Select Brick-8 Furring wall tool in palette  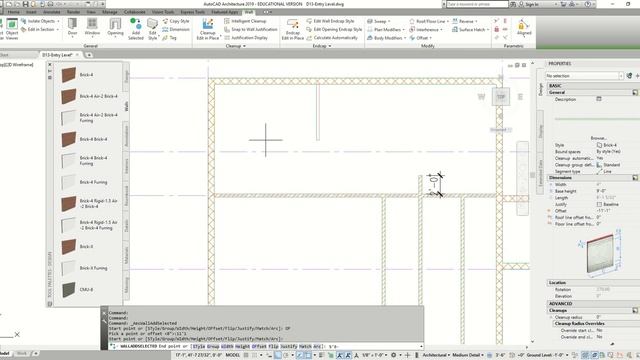click(84, 268)
